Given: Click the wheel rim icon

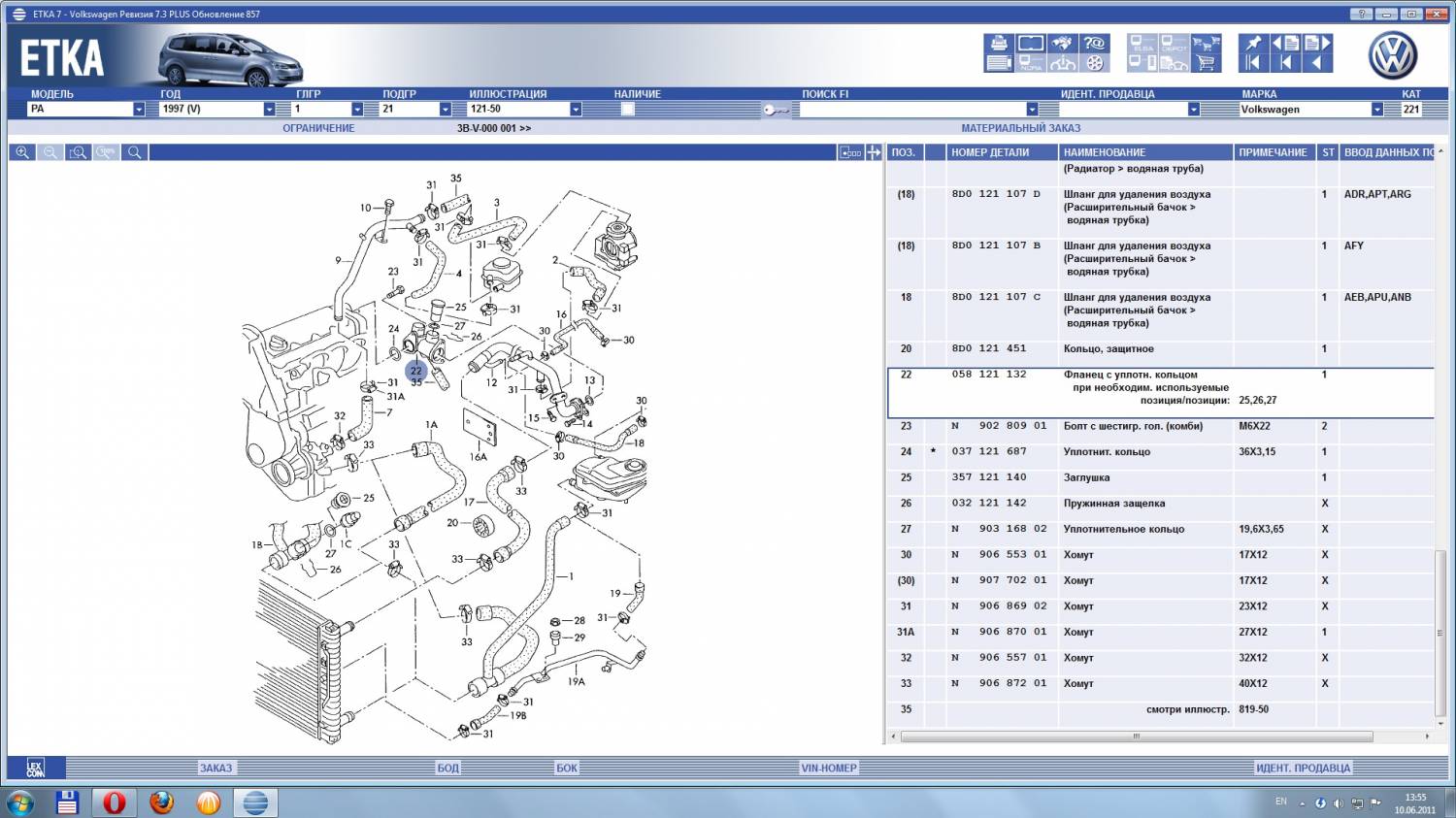Looking at the screenshot, I should tap(1094, 63).
